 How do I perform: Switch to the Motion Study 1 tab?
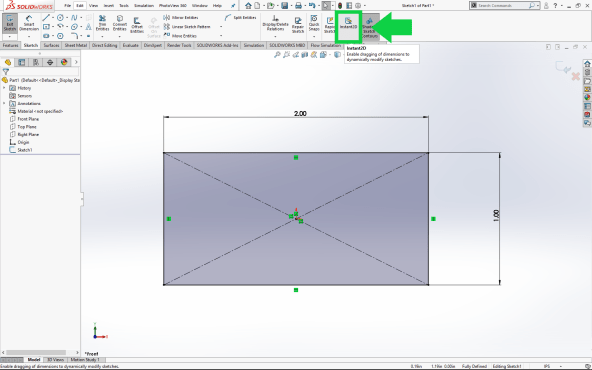pyautogui.click(x=85, y=360)
